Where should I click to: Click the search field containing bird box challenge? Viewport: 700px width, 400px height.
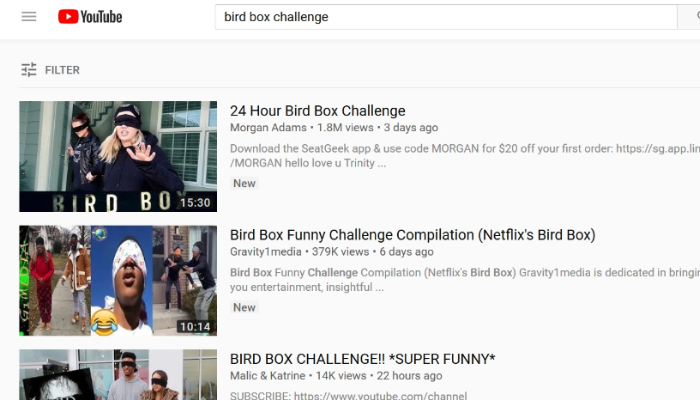click(446, 17)
